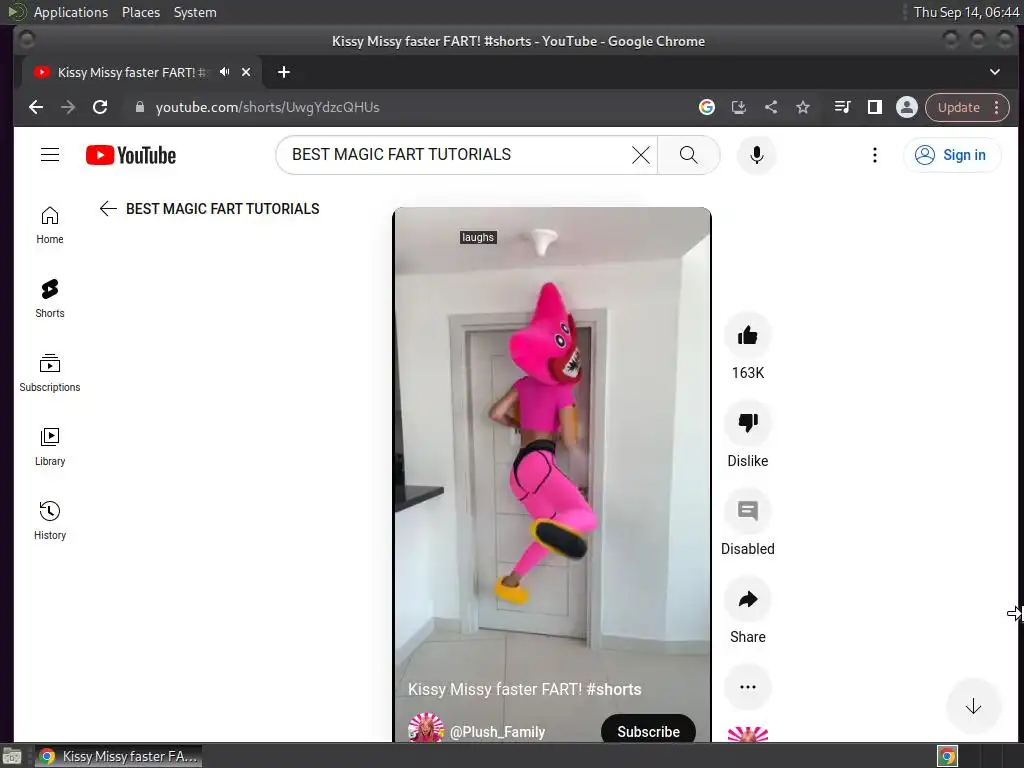
Task: Start voice search with the microphone
Action: click(756, 155)
